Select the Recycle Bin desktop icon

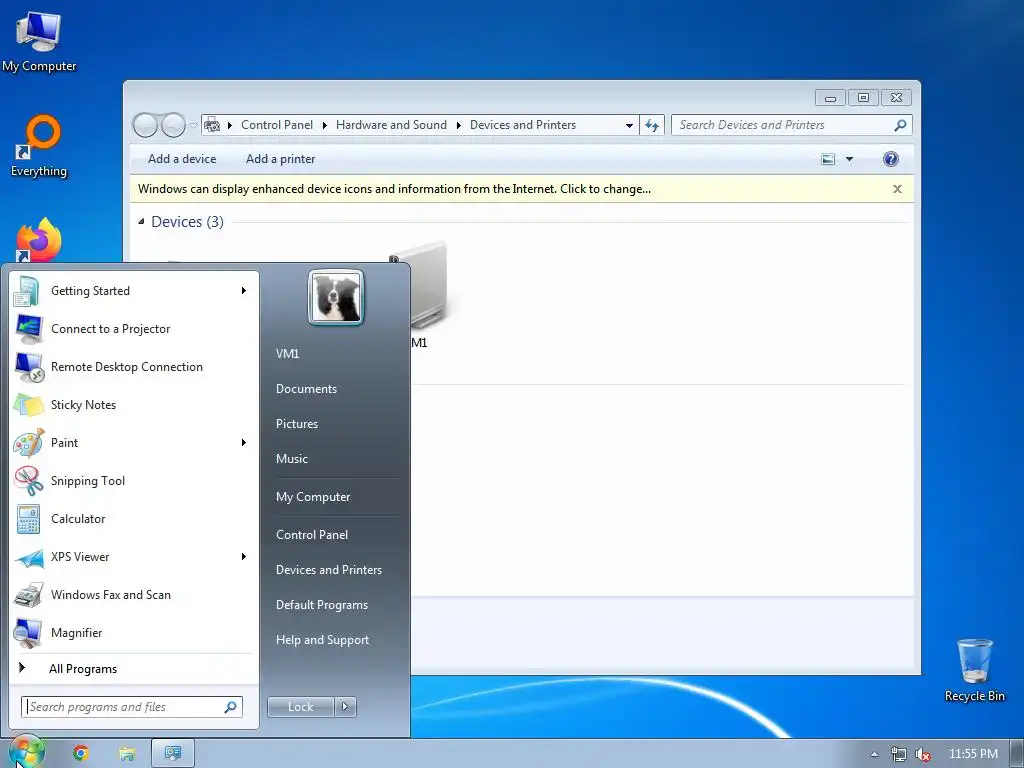tap(974, 670)
